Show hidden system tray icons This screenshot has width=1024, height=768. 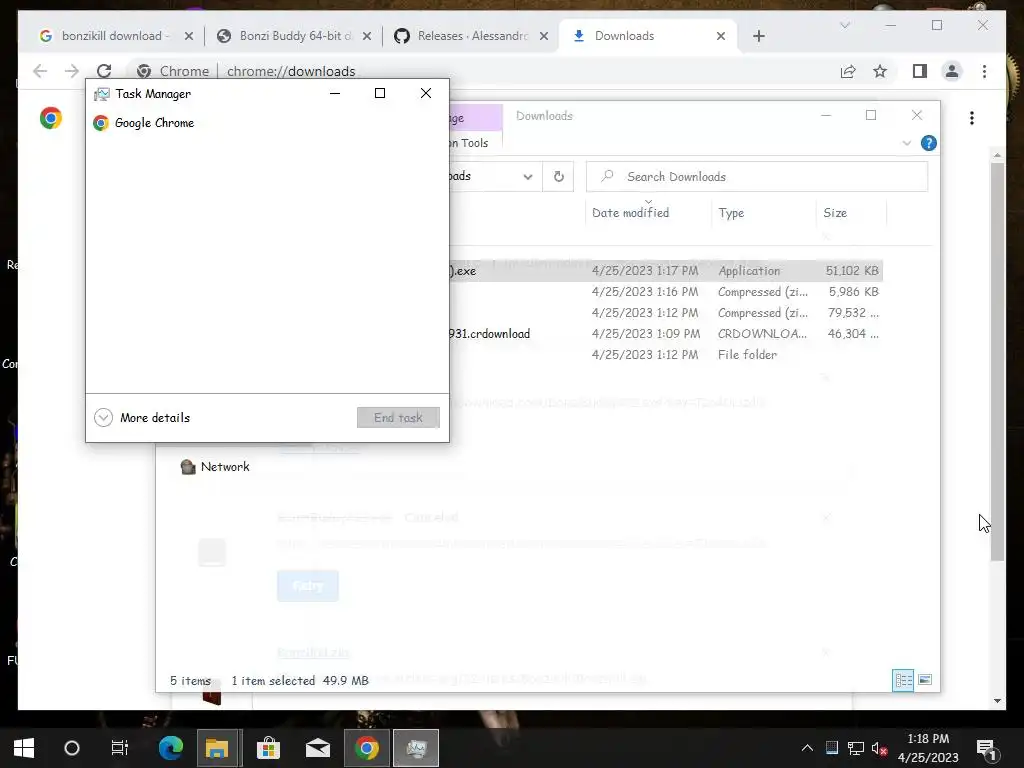pos(807,748)
